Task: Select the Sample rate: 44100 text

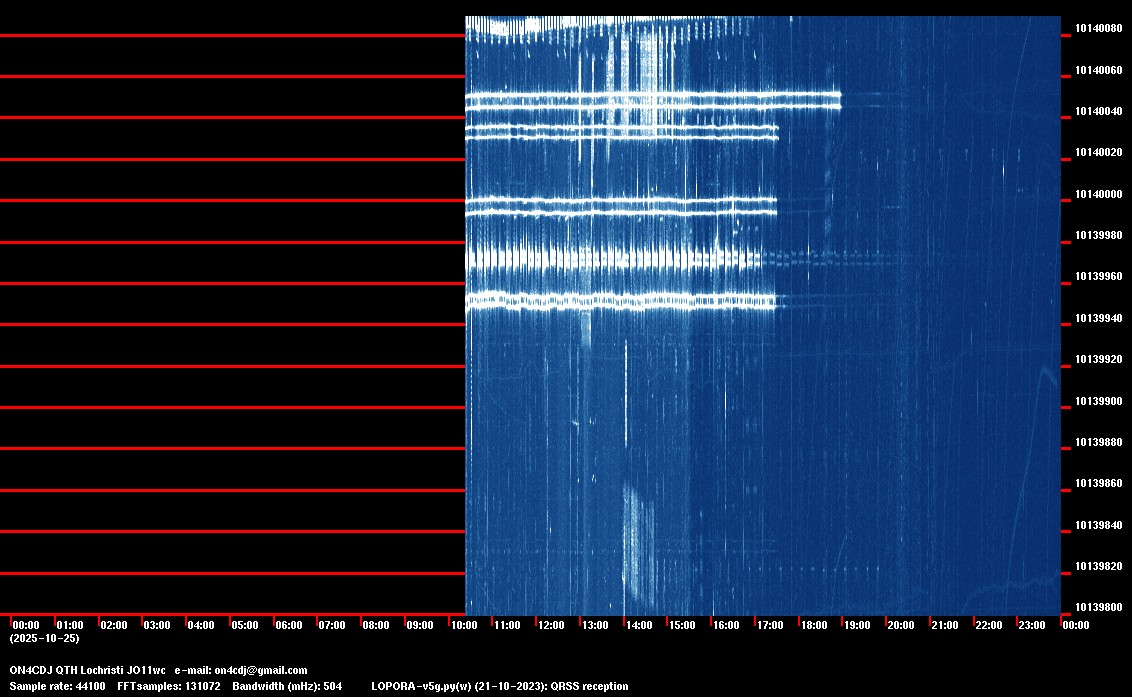Action: 57,687
